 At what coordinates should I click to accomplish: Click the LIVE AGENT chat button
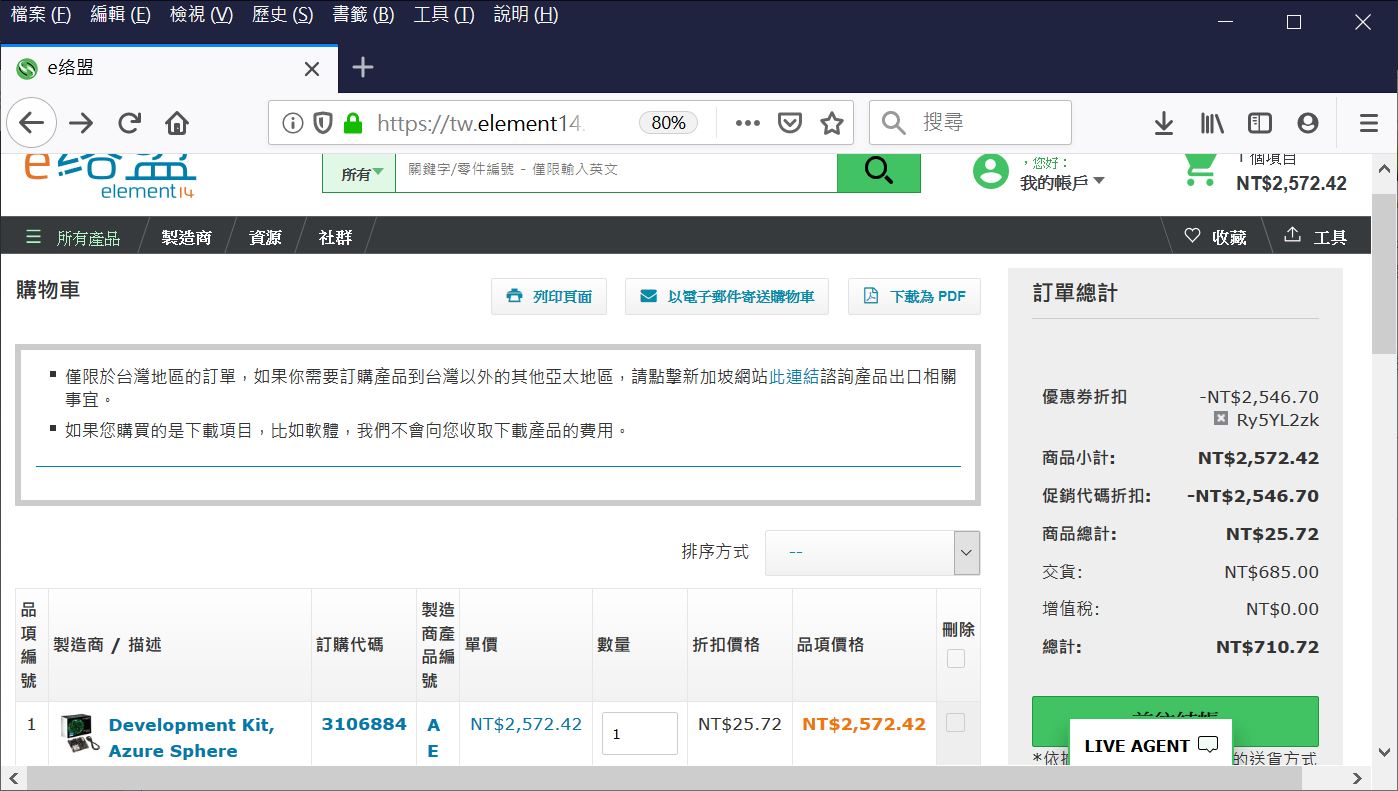[1151, 745]
